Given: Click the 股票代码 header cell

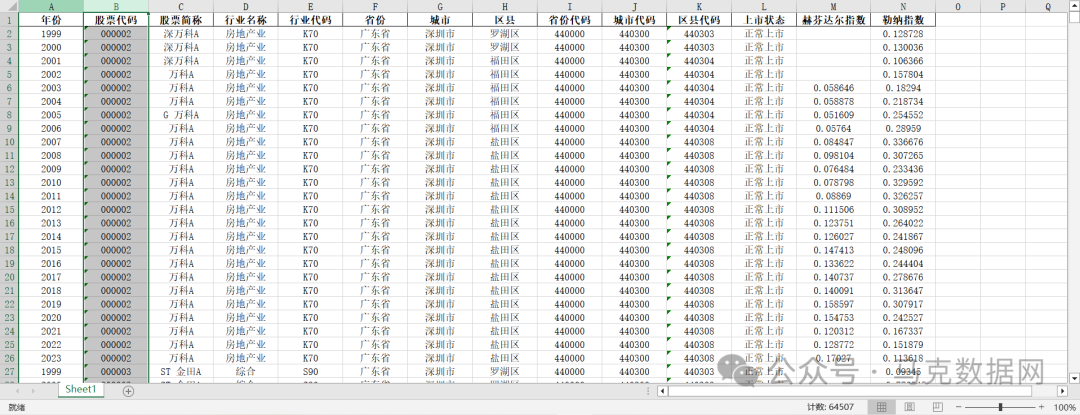Looking at the screenshot, I should (x=116, y=19).
